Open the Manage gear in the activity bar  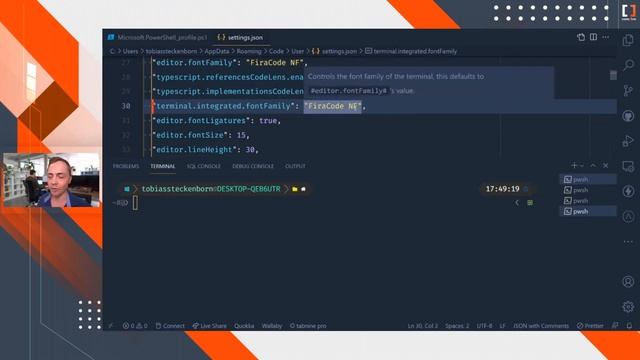(628, 307)
